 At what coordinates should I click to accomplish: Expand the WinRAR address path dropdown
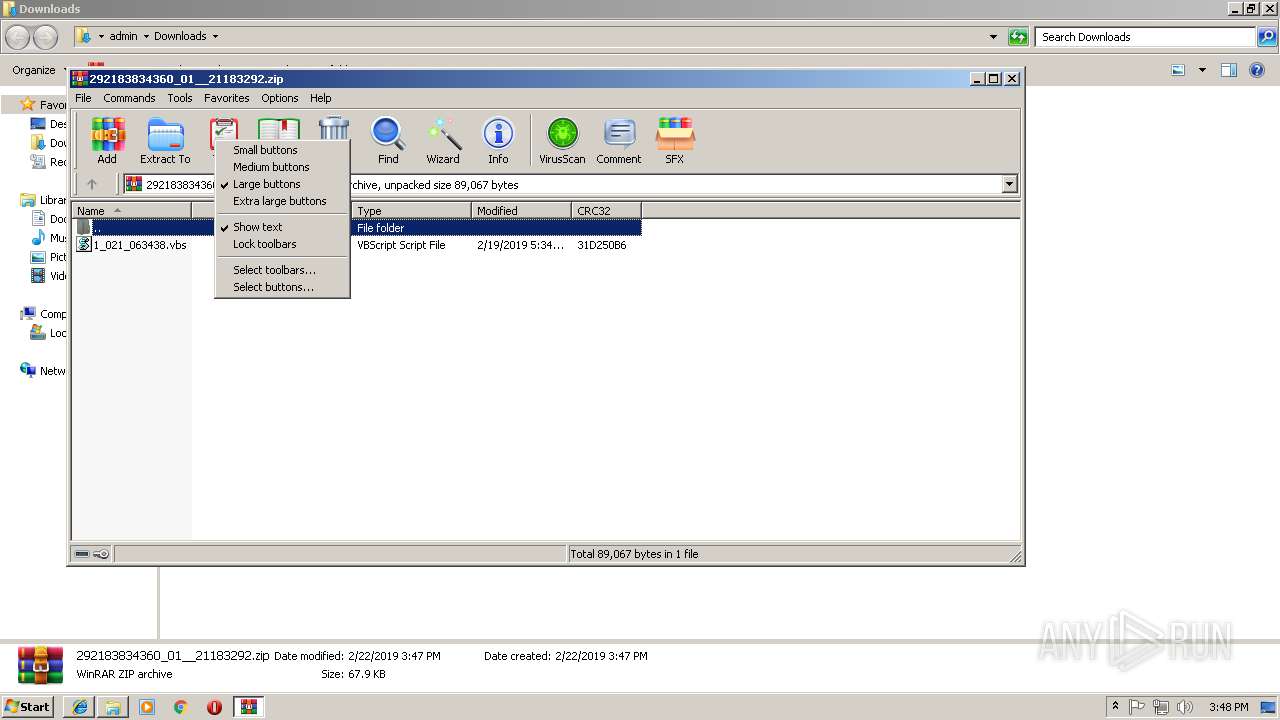point(1009,184)
